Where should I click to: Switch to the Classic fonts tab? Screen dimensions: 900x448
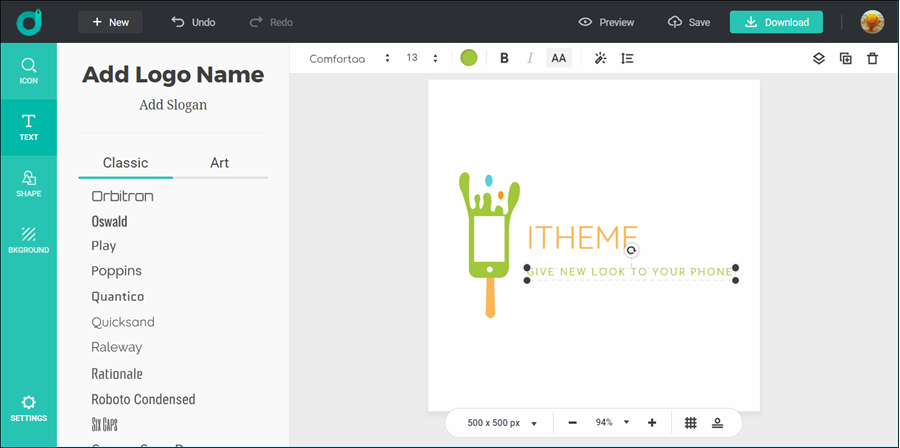point(126,163)
